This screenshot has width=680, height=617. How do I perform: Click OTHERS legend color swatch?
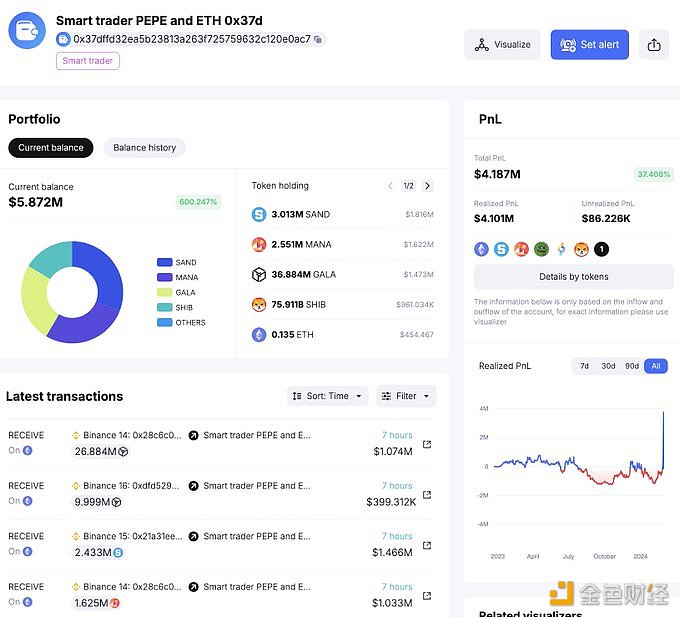coord(164,323)
